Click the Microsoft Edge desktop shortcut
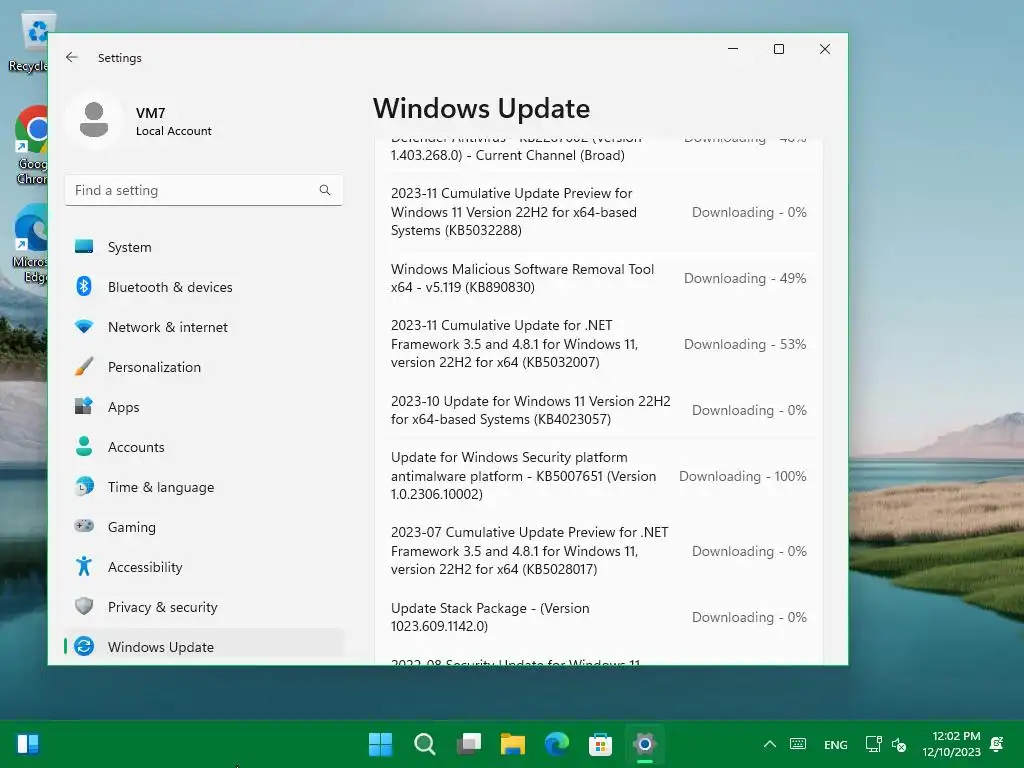Image resolution: width=1024 pixels, height=768 pixels. 30,243
